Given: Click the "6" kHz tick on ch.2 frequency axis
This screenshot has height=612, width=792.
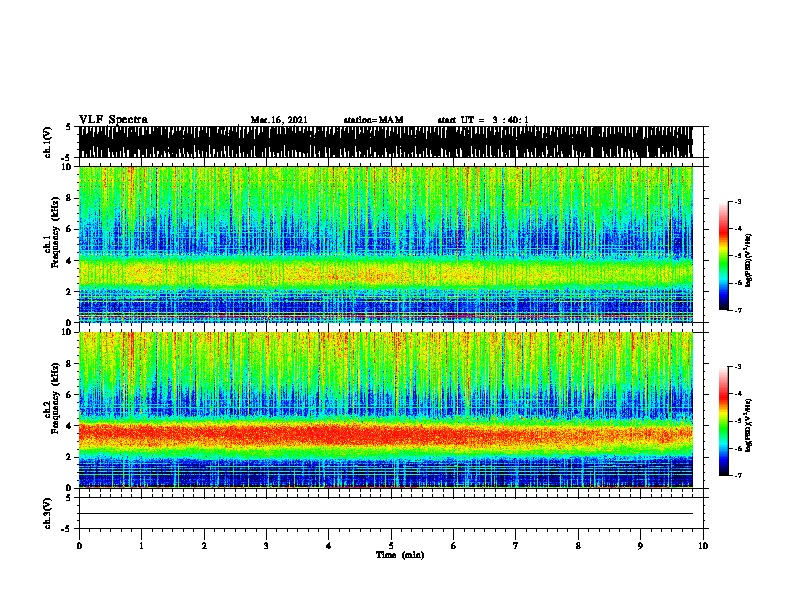Looking at the screenshot, I should [x=70, y=394].
